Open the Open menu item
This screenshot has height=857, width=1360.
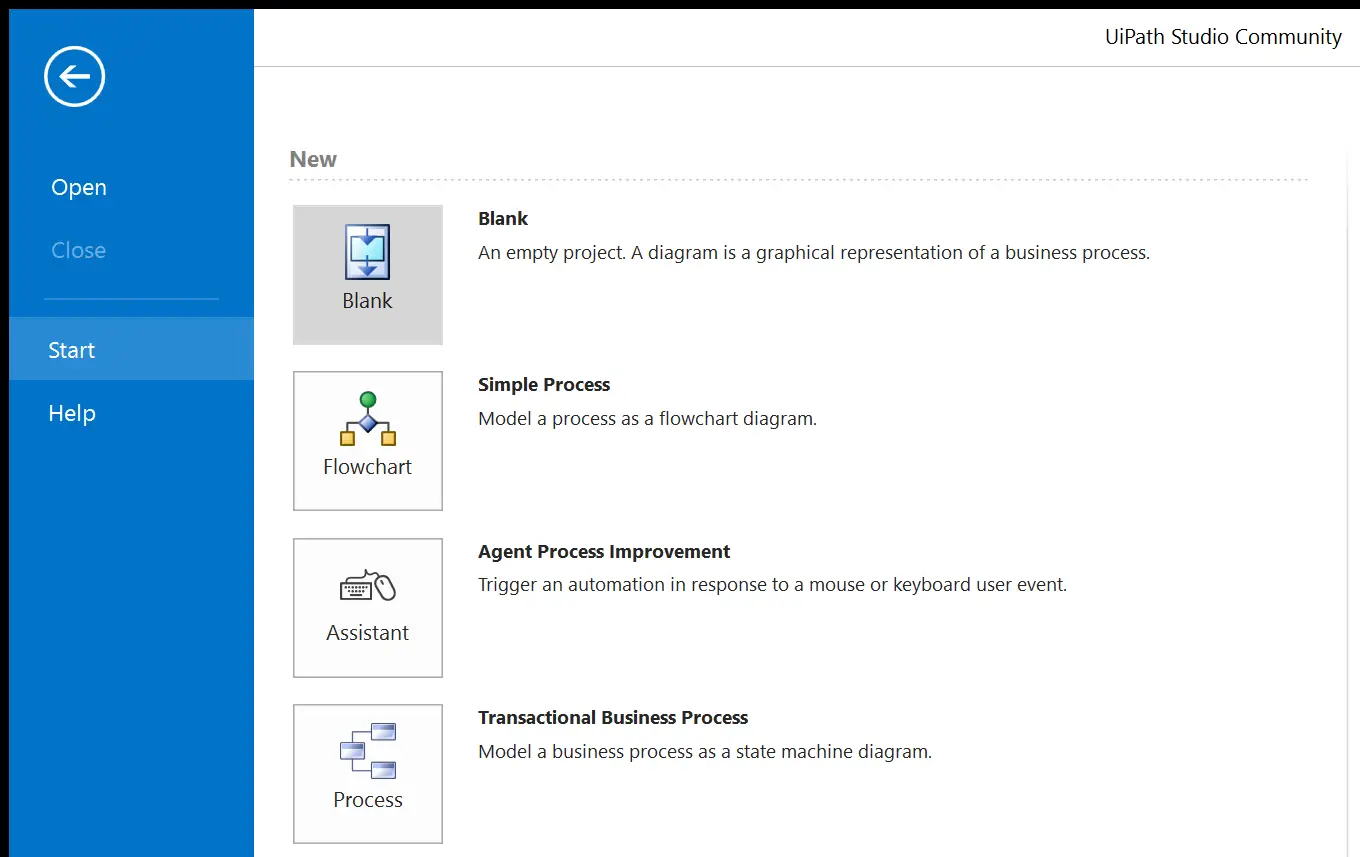79,188
